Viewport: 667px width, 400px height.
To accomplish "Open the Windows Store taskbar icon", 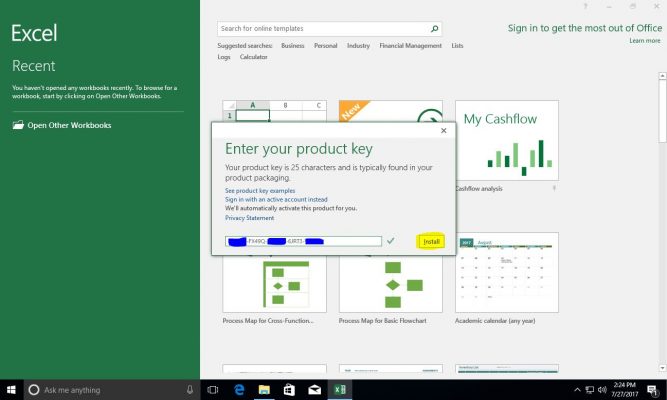I will coord(289,390).
